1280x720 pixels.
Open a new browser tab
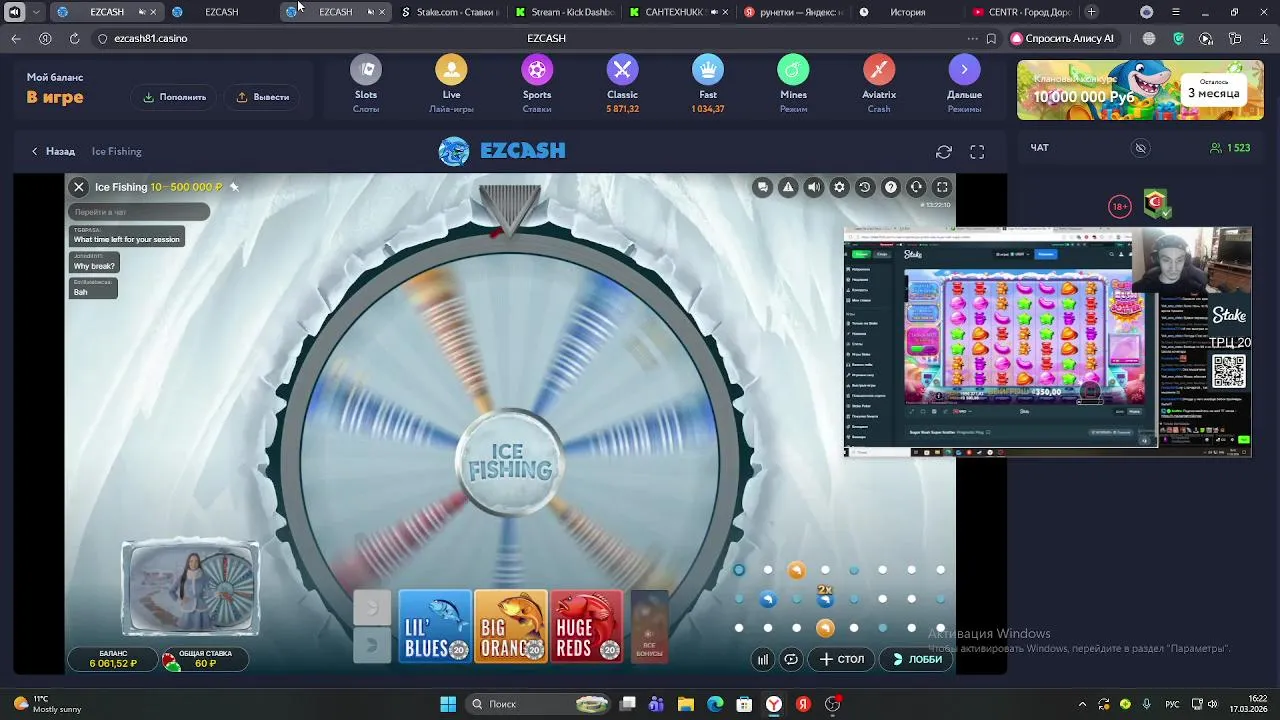coord(1091,12)
